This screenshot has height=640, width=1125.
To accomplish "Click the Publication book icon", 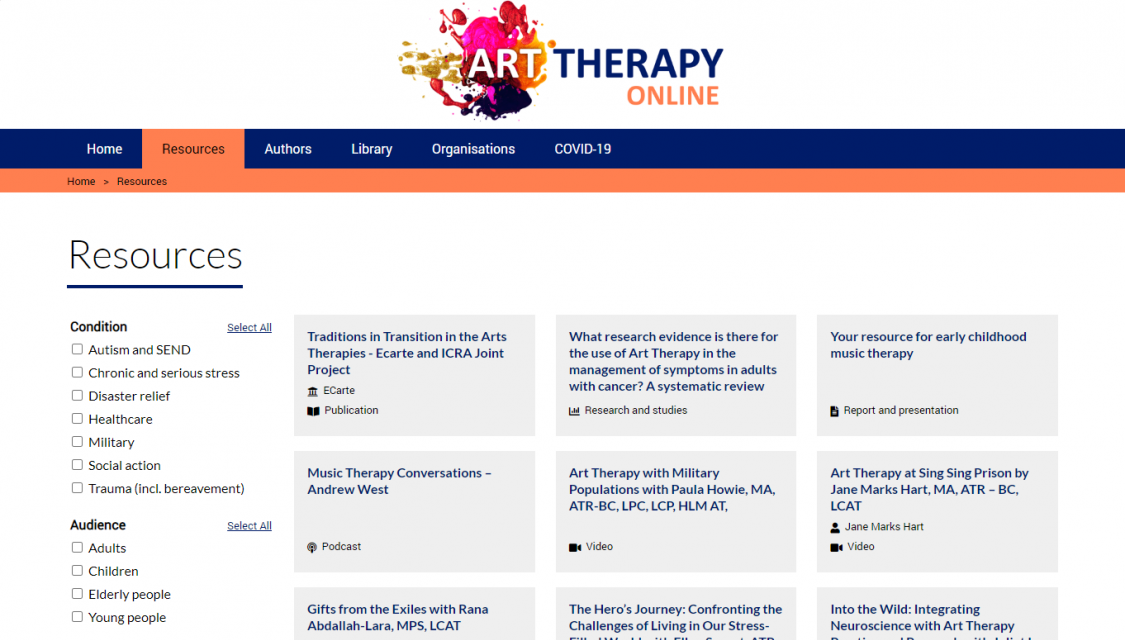I will (313, 411).
